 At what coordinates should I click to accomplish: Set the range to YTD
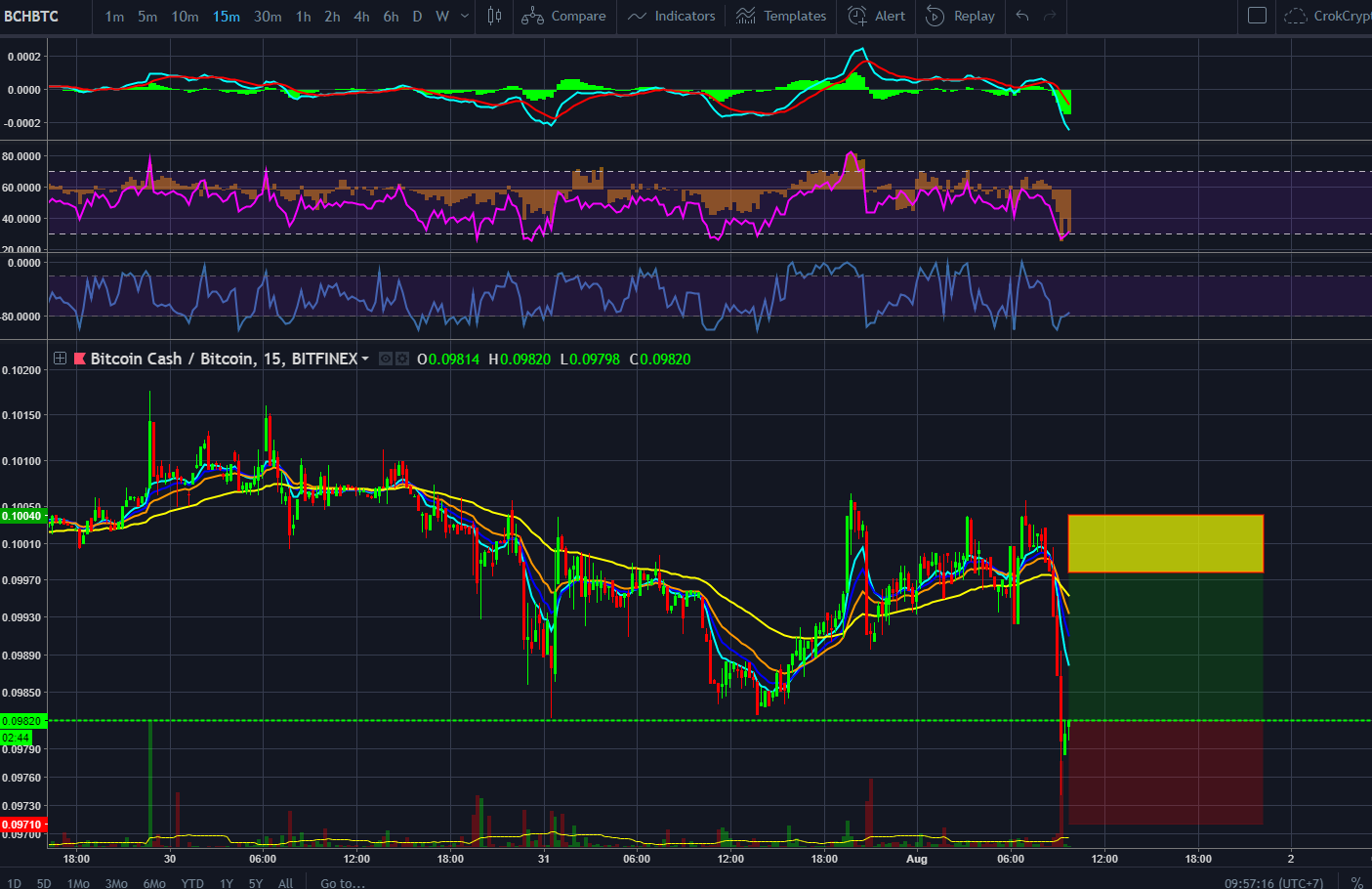(x=192, y=882)
